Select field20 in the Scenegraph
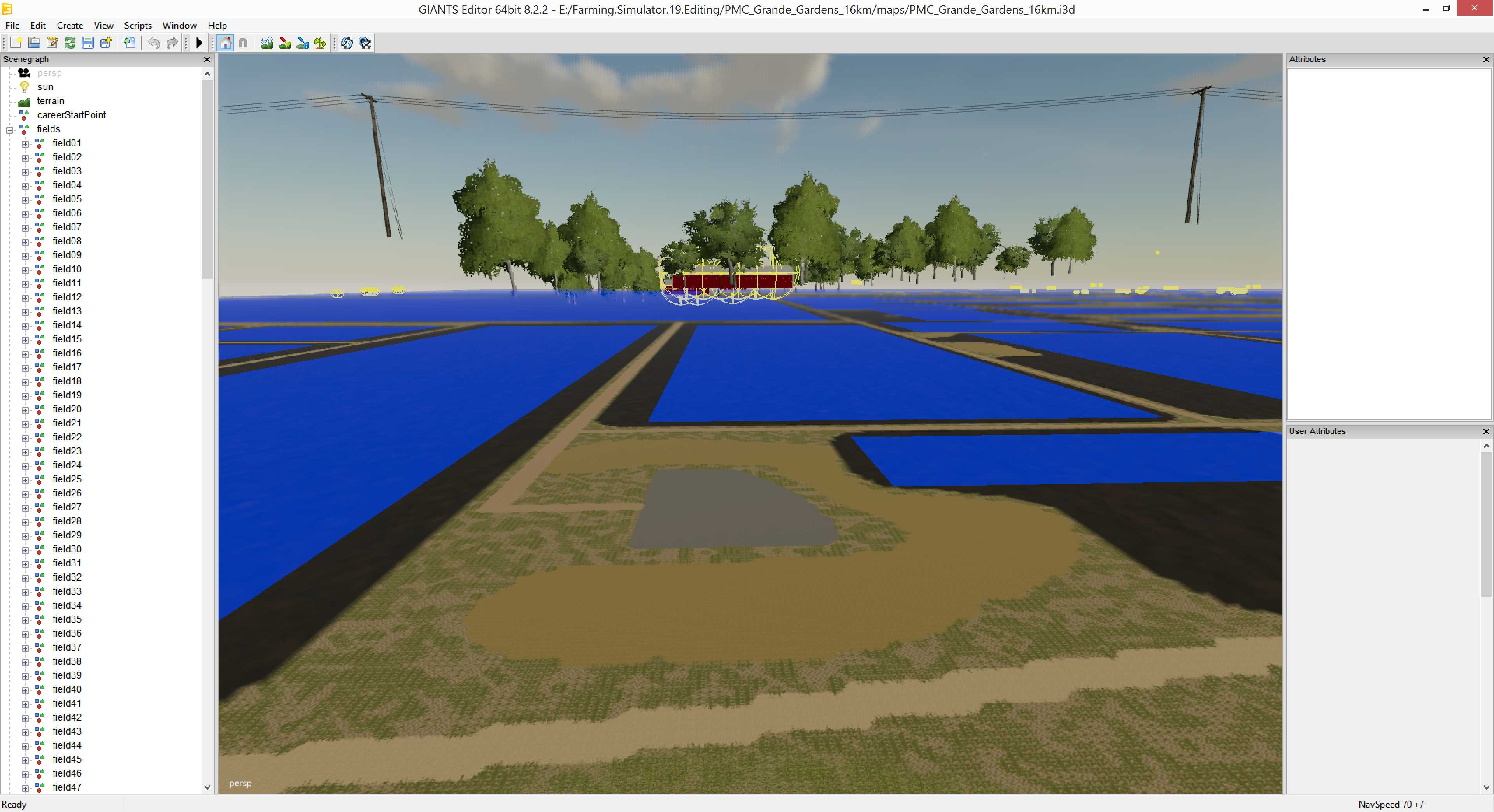Screen dimensions: 1494x812 point(67,409)
